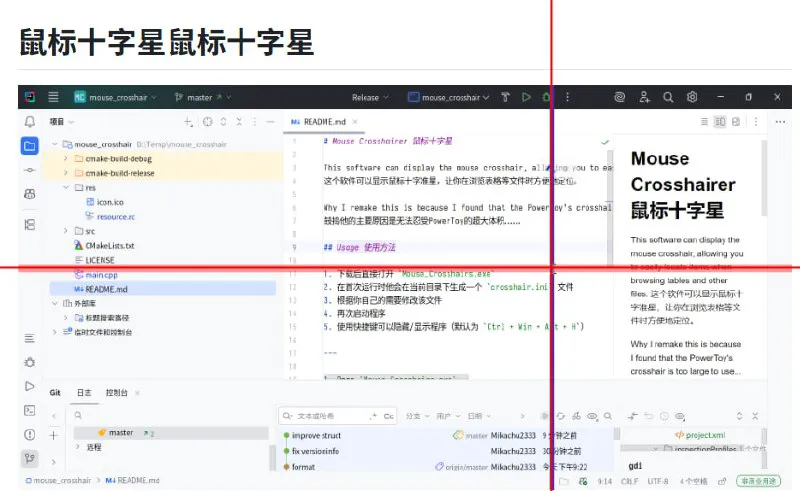Switch editor to text-only view
Image resolution: width=800 pixels, height=491 pixels.
(704, 121)
